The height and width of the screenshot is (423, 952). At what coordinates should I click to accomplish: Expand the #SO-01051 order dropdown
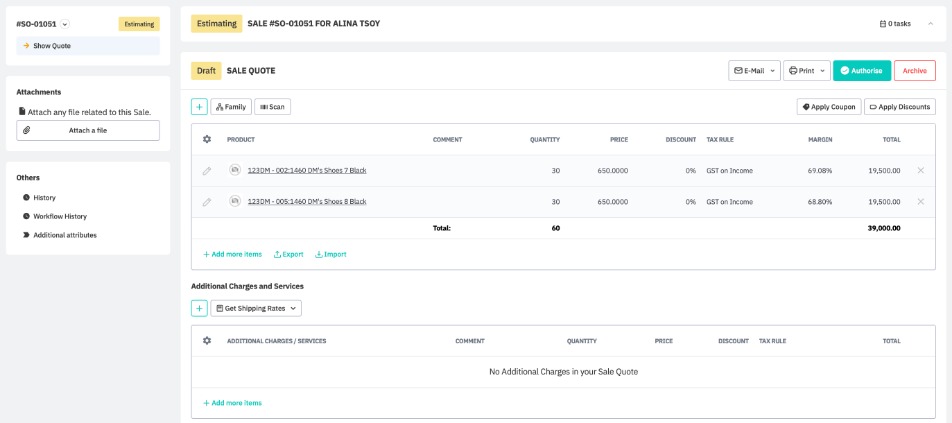[65, 24]
